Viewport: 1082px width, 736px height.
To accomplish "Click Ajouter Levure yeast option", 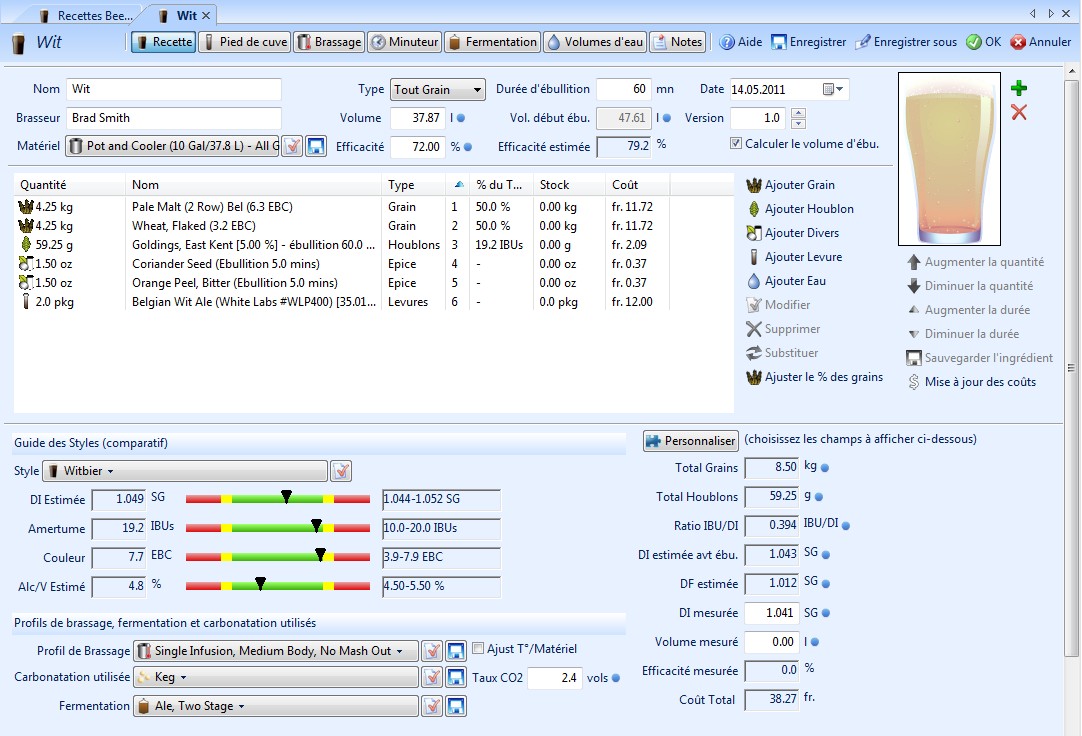I will pos(803,257).
